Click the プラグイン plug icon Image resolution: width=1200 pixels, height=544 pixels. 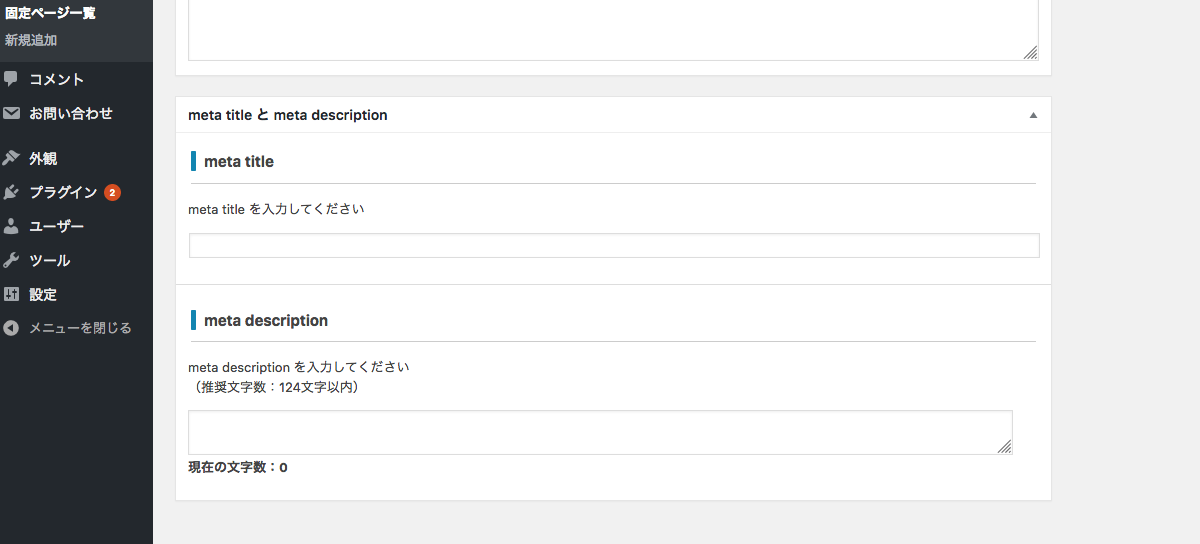11,192
